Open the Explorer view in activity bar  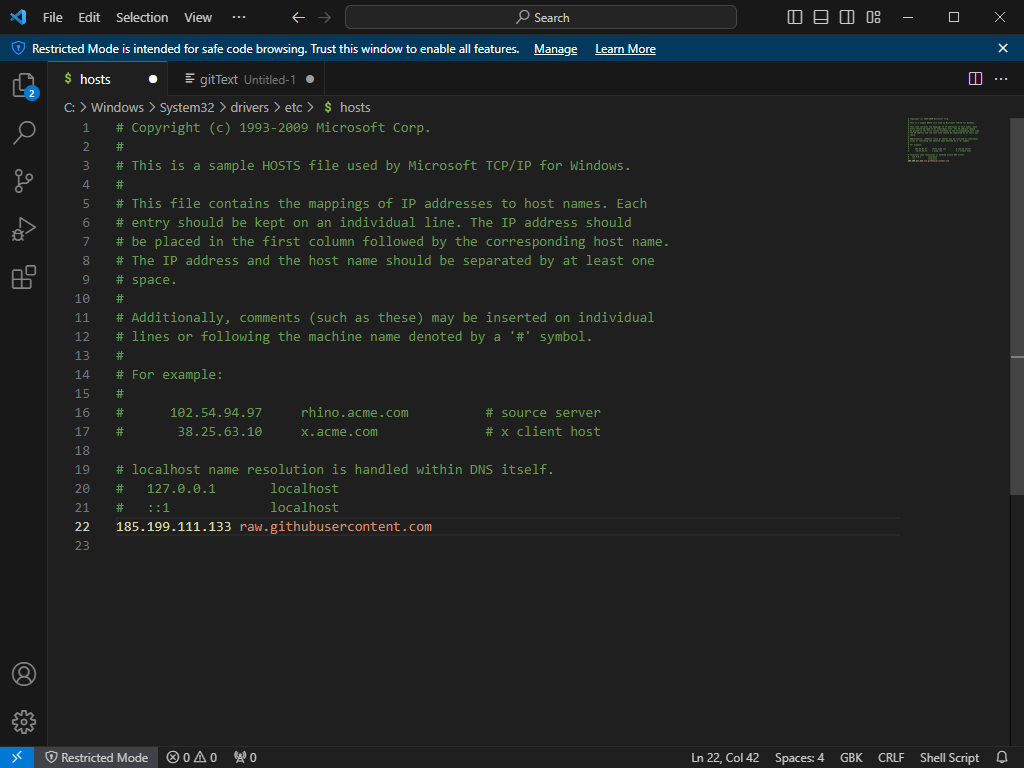click(x=24, y=86)
